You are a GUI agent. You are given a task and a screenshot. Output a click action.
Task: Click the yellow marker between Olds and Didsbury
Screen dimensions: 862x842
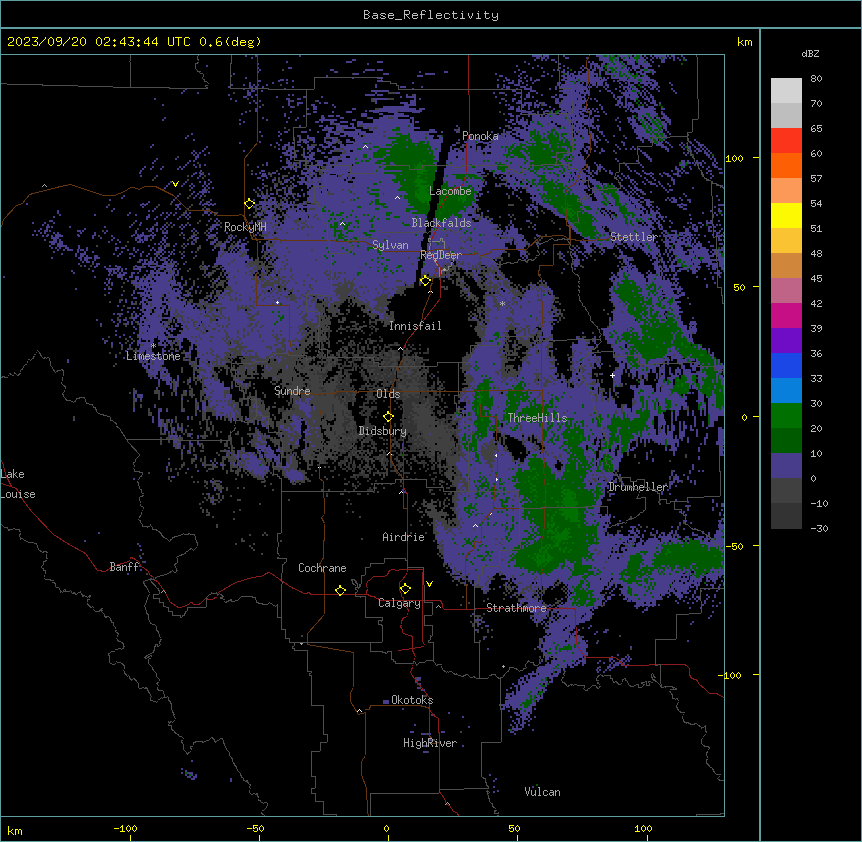coord(388,416)
